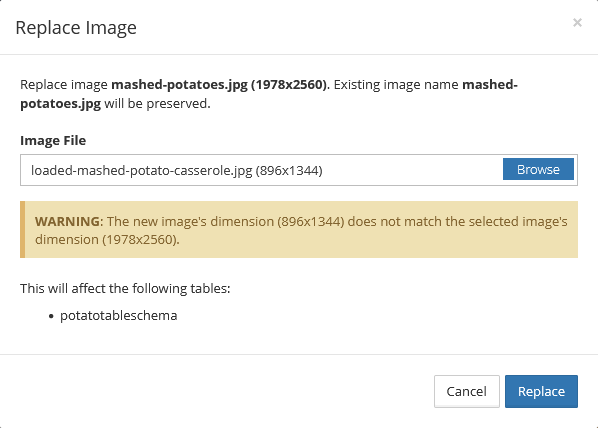The height and width of the screenshot is (428, 598).
Task: Select the potatotableschema list item
Action: [119, 316]
